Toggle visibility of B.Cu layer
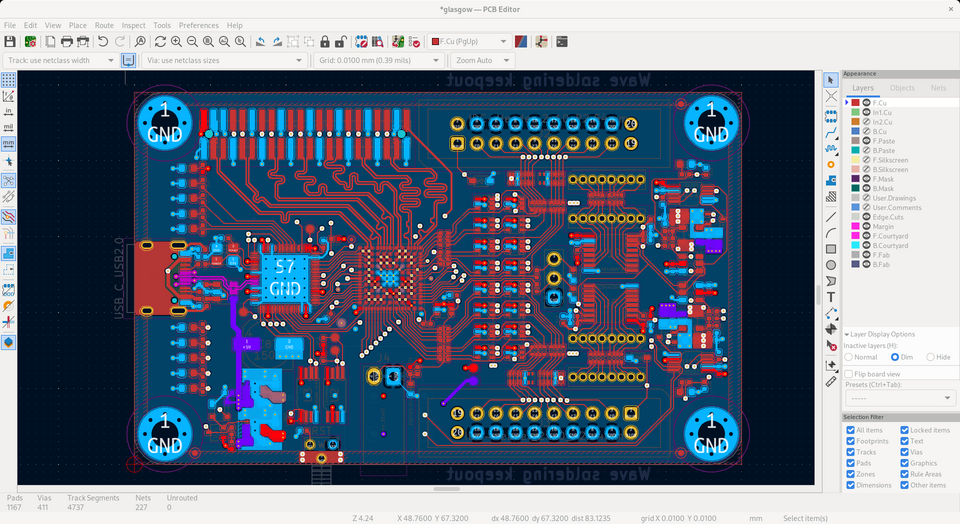Screen dimensions: 960x524 coord(866,131)
